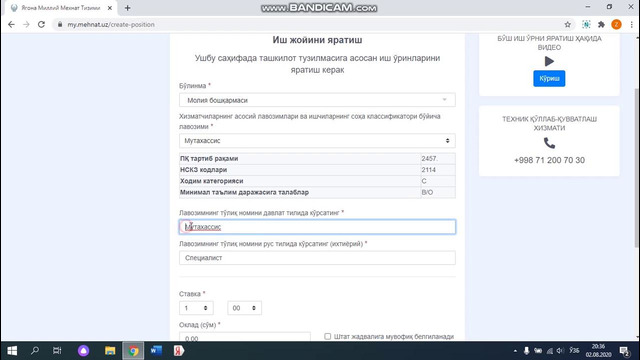
Task: Bookmark this page with the star icon
Action: 567,24
